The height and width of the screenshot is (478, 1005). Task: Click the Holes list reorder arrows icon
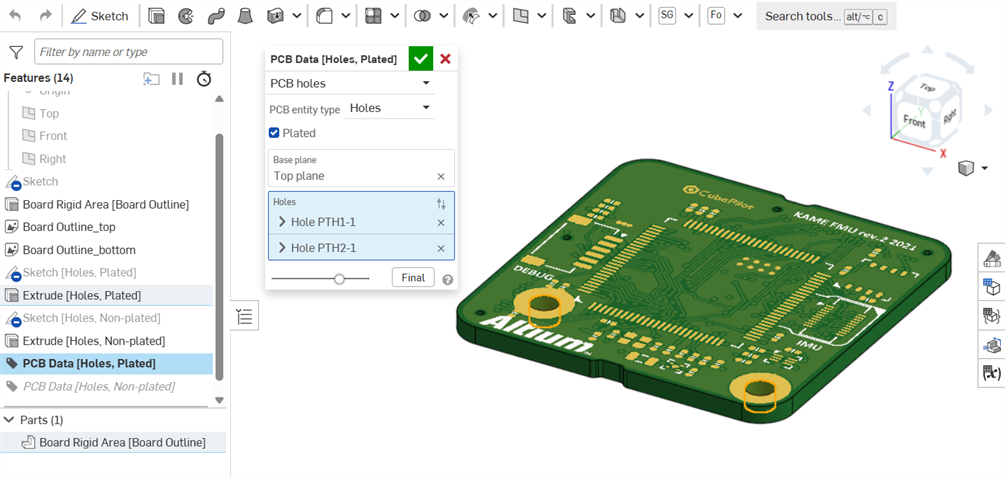441,204
